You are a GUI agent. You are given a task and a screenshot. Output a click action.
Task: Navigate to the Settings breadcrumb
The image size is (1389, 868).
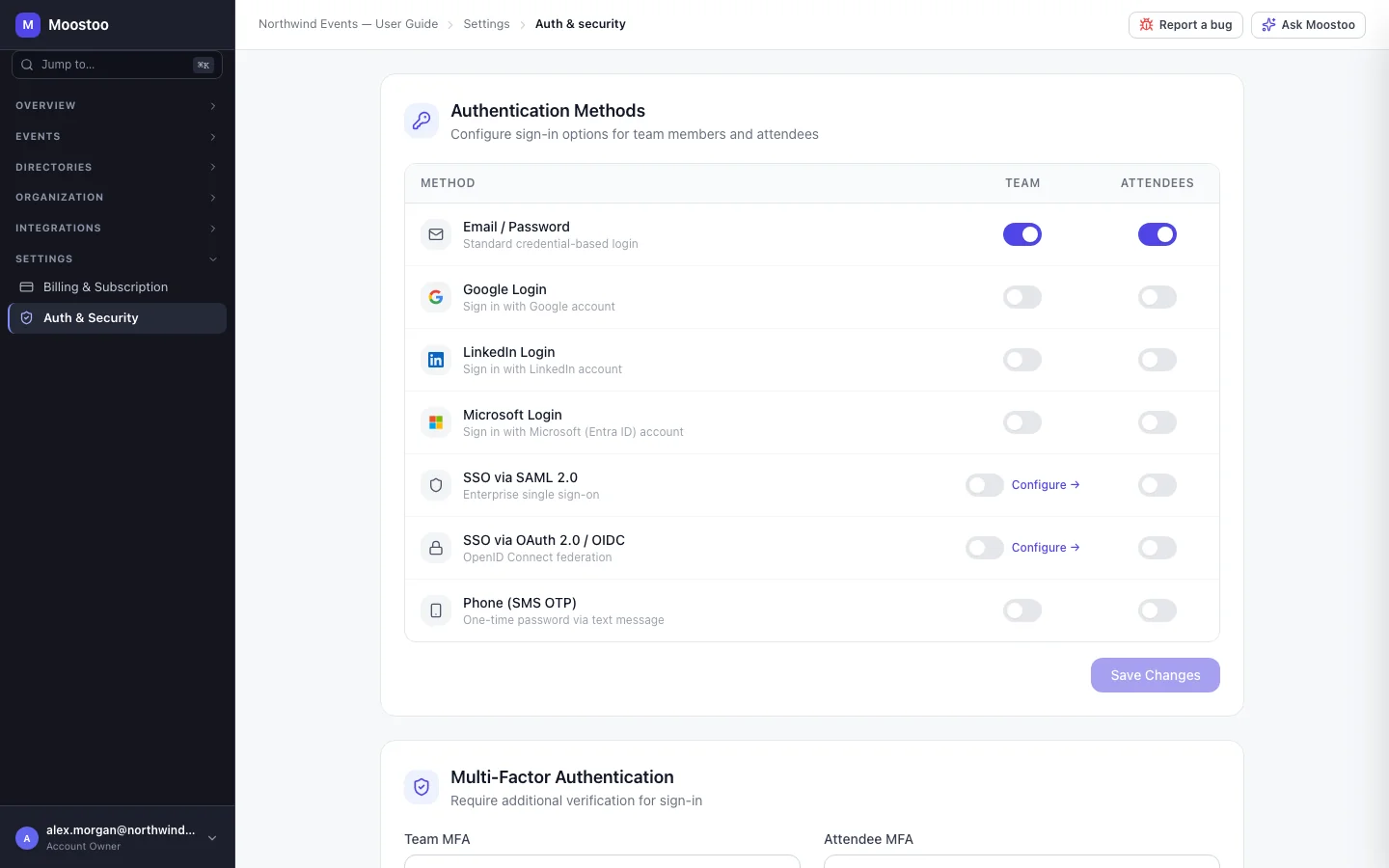(x=486, y=24)
